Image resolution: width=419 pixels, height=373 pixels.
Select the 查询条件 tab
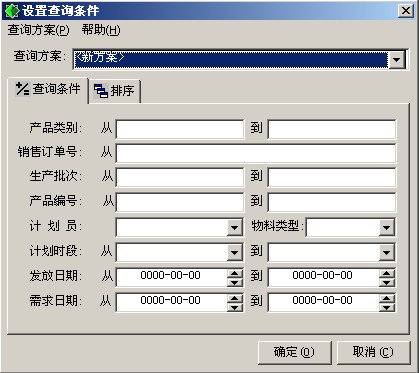tap(48, 89)
